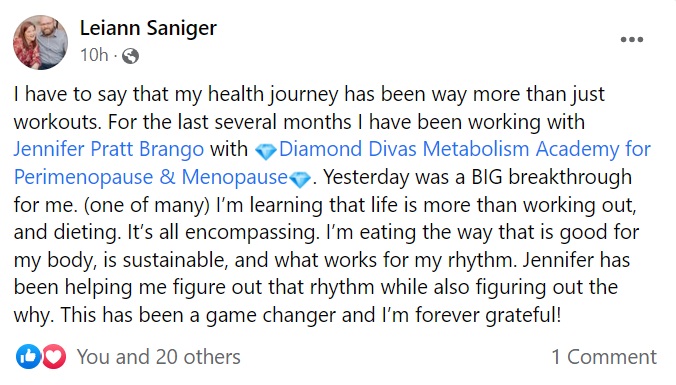Screen dimensions: 676x385
Task: Open the Jennifer Pratt Brango profile link
Action: (x=109, y=149)
